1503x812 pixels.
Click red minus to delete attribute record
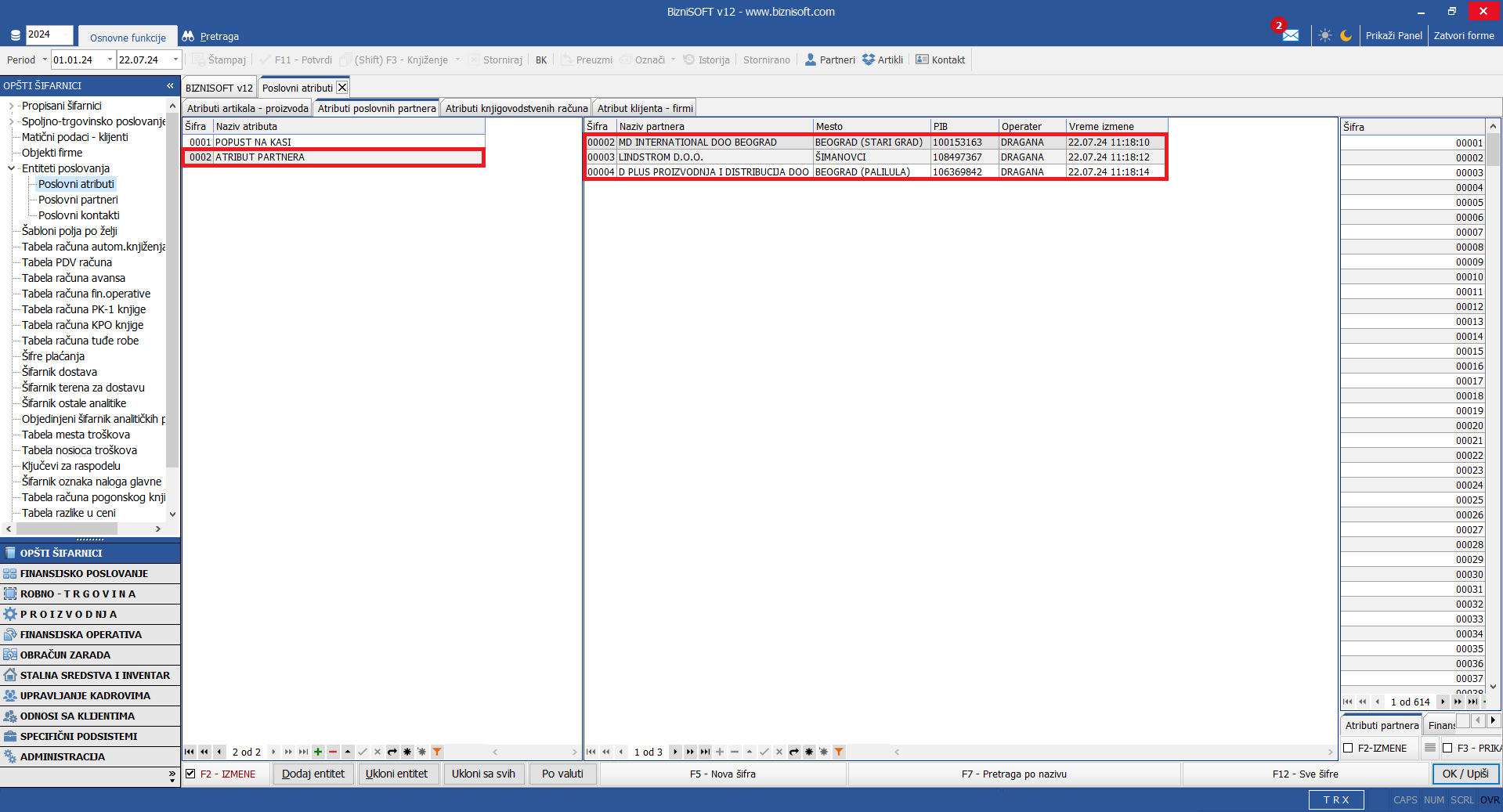[333, 752]
